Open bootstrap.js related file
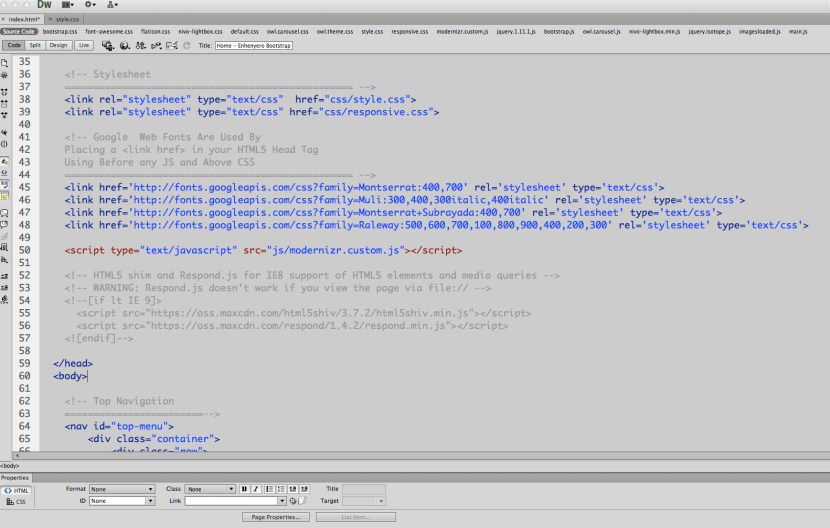830x528 pixels. pyautogui.click(x=559, y=32)
